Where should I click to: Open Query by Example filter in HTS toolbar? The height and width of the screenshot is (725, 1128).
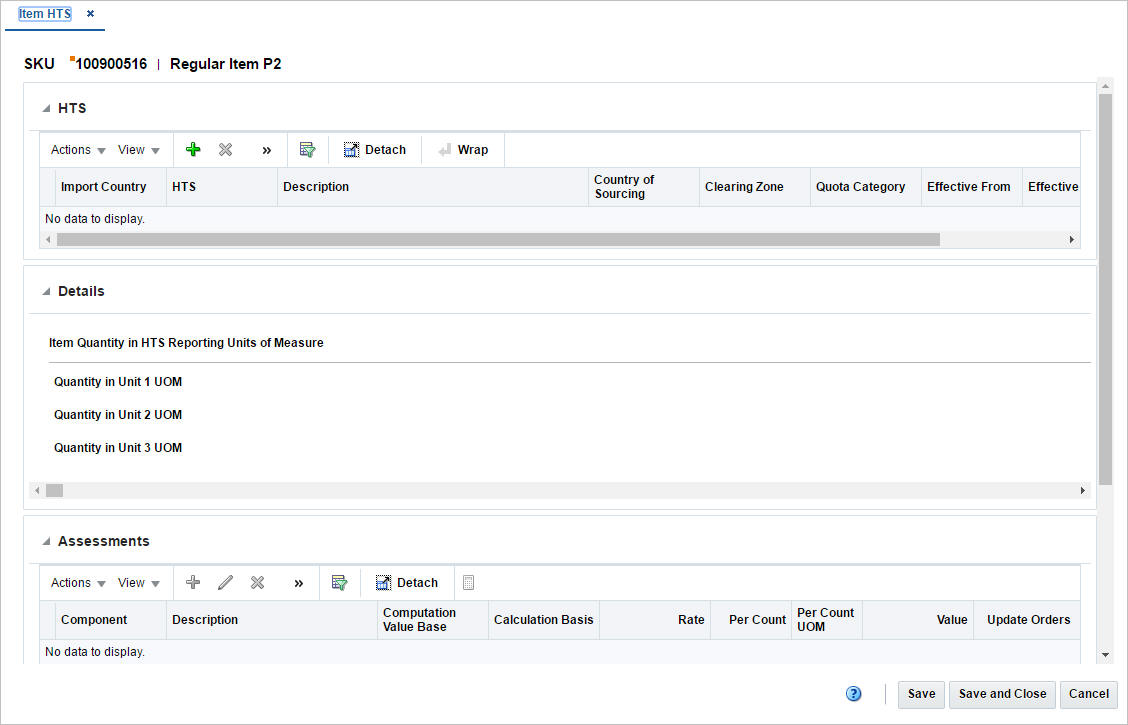pos(307,150)
